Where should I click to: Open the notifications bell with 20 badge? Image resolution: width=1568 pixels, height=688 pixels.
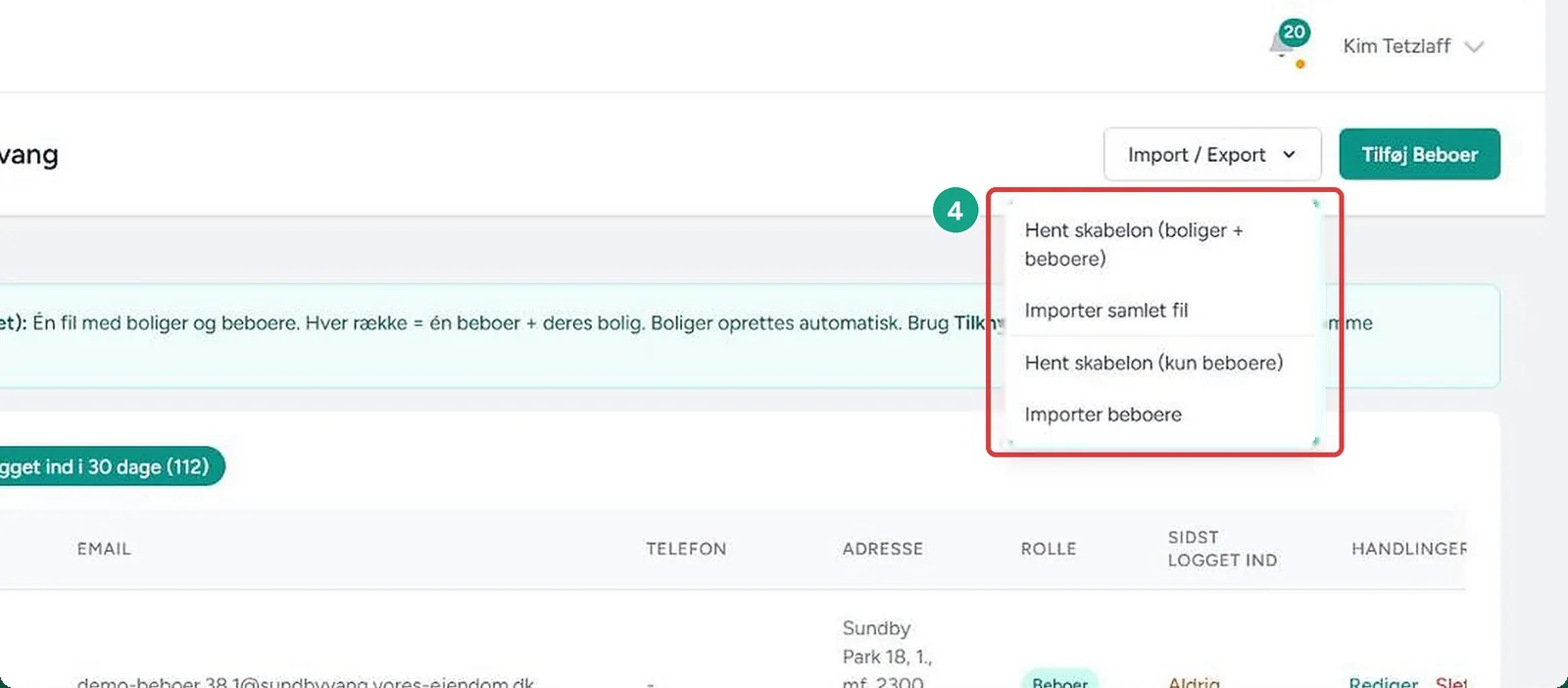tap(1289, 44)
